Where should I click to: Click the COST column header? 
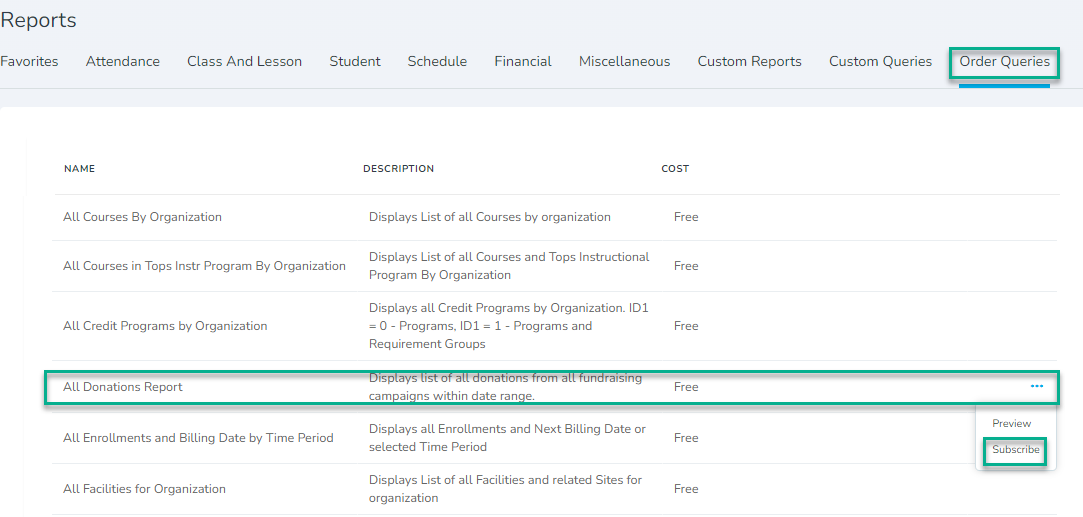tap(675, 169)
